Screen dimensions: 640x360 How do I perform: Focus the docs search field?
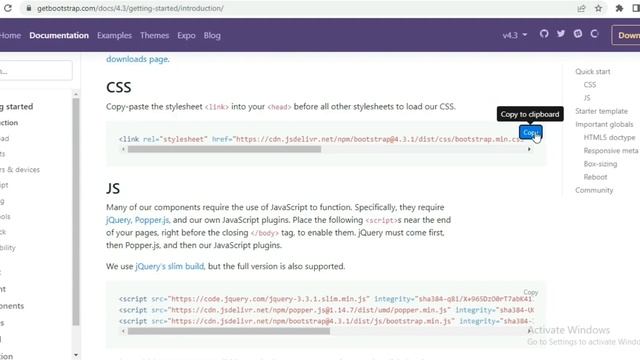pyautogui.click(x=36, y=71)
